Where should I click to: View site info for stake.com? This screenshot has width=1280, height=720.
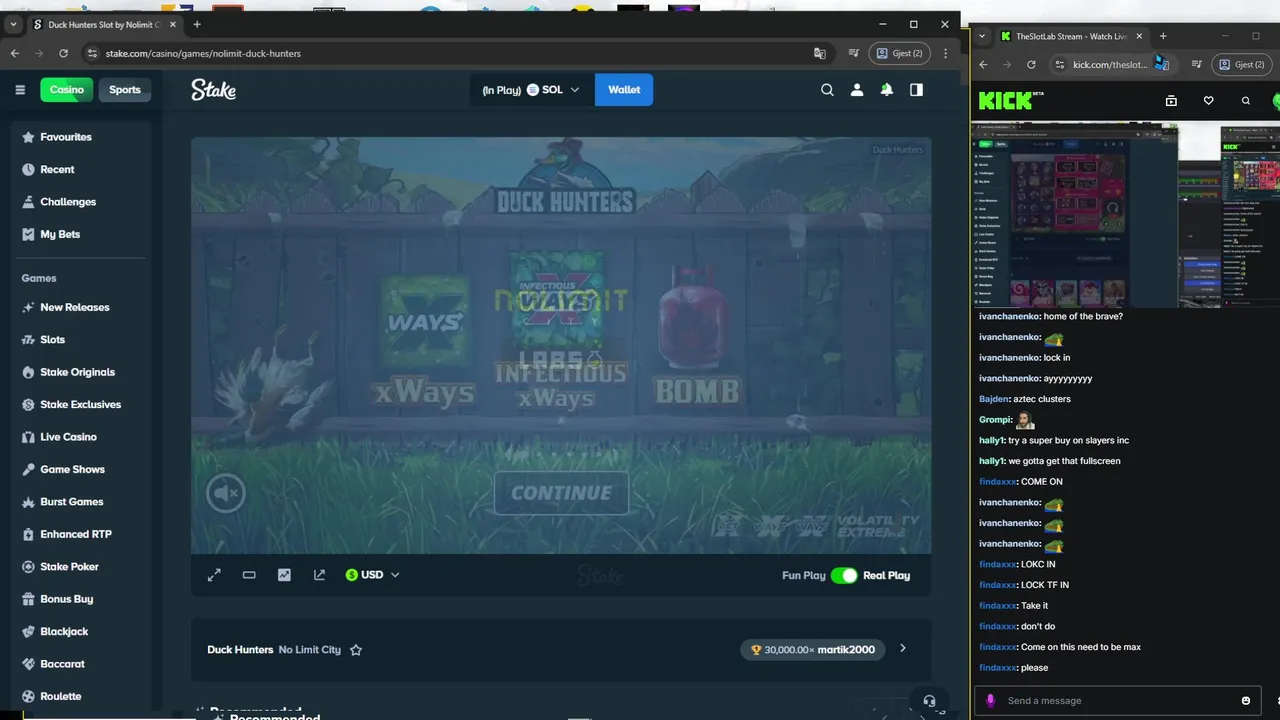93,53
